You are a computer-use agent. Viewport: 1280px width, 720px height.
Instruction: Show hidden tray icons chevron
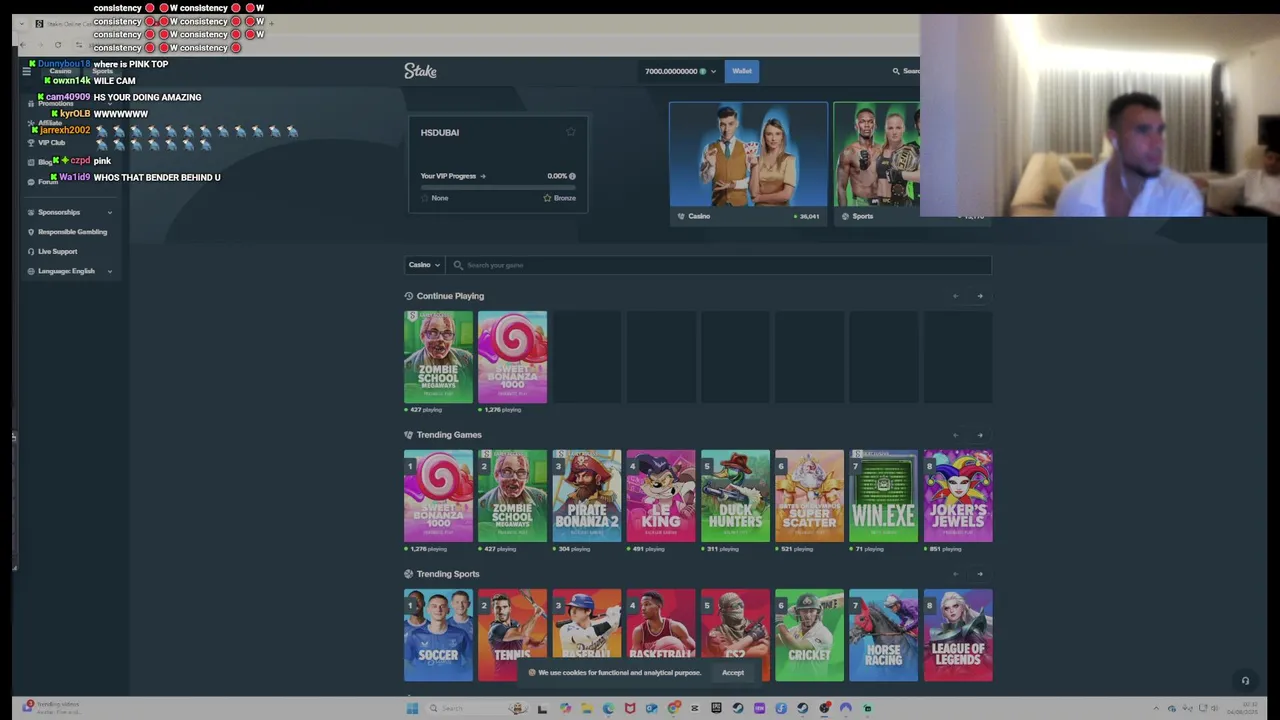click(x=1156, y=708)
